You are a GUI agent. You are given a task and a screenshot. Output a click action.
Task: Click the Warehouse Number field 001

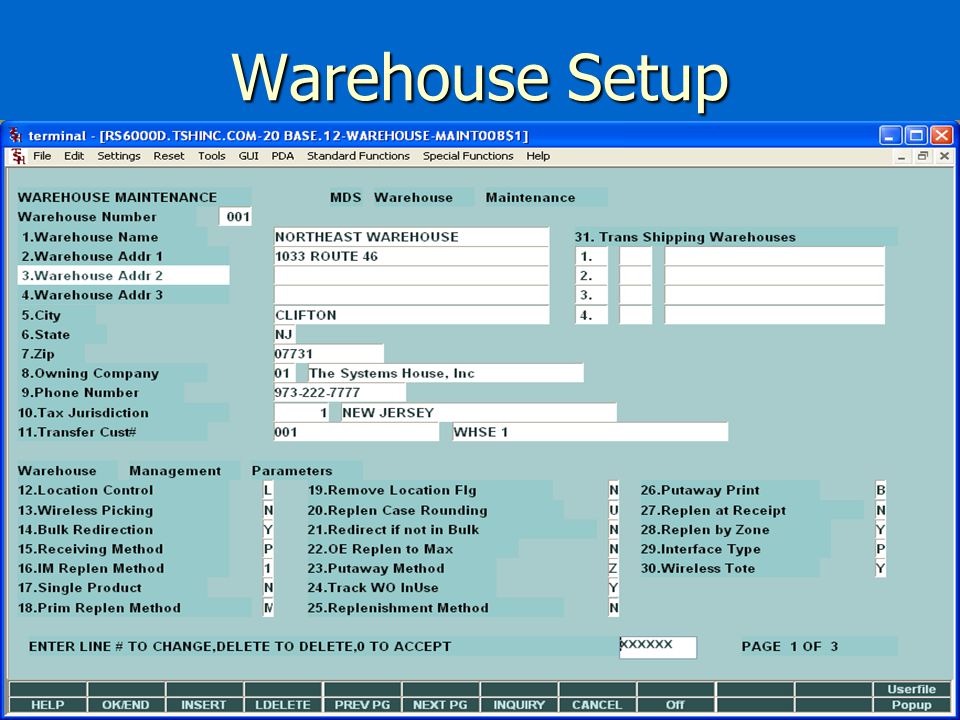236,217
